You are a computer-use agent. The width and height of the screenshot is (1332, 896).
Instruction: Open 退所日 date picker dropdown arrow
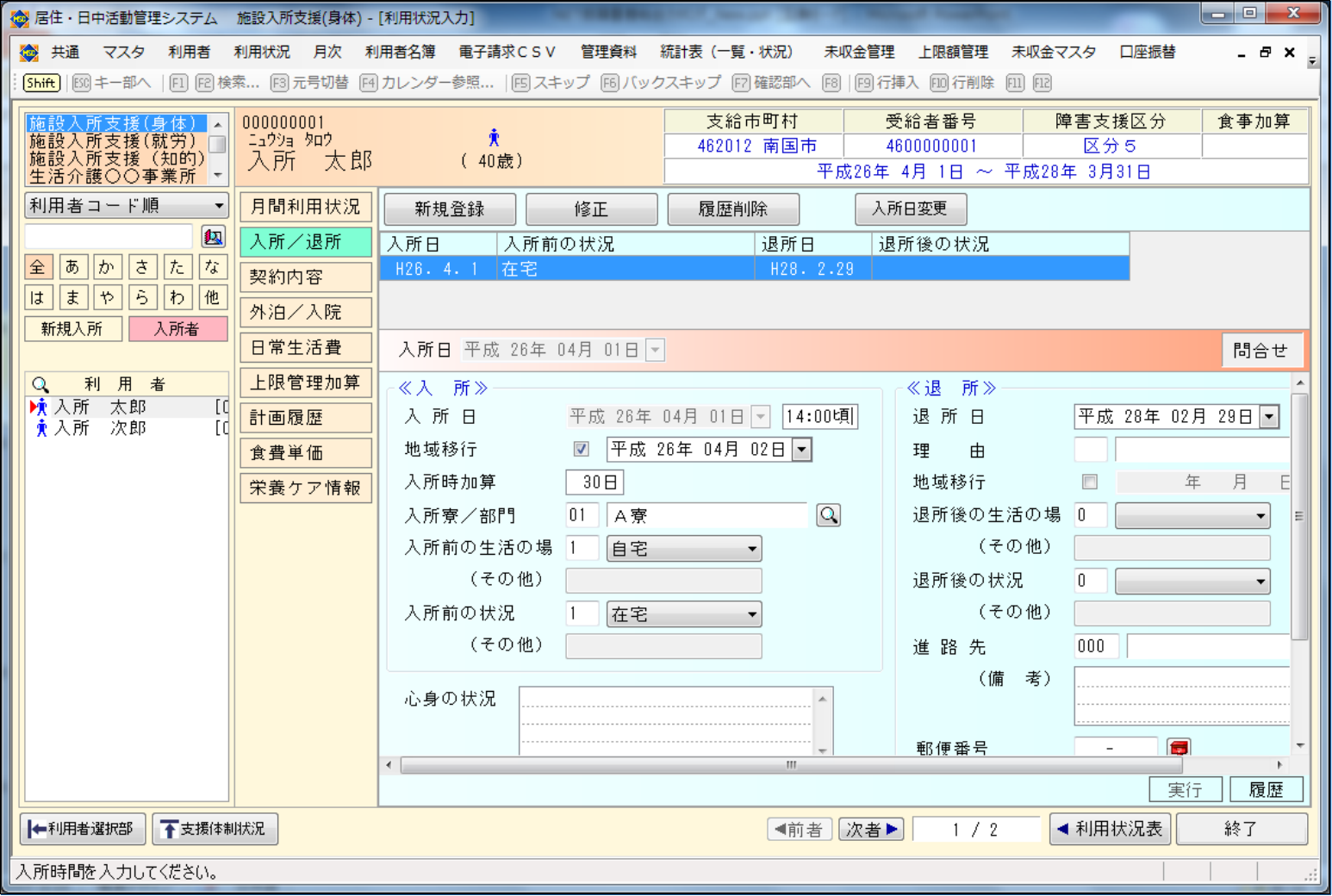(x=1269, y=417)
